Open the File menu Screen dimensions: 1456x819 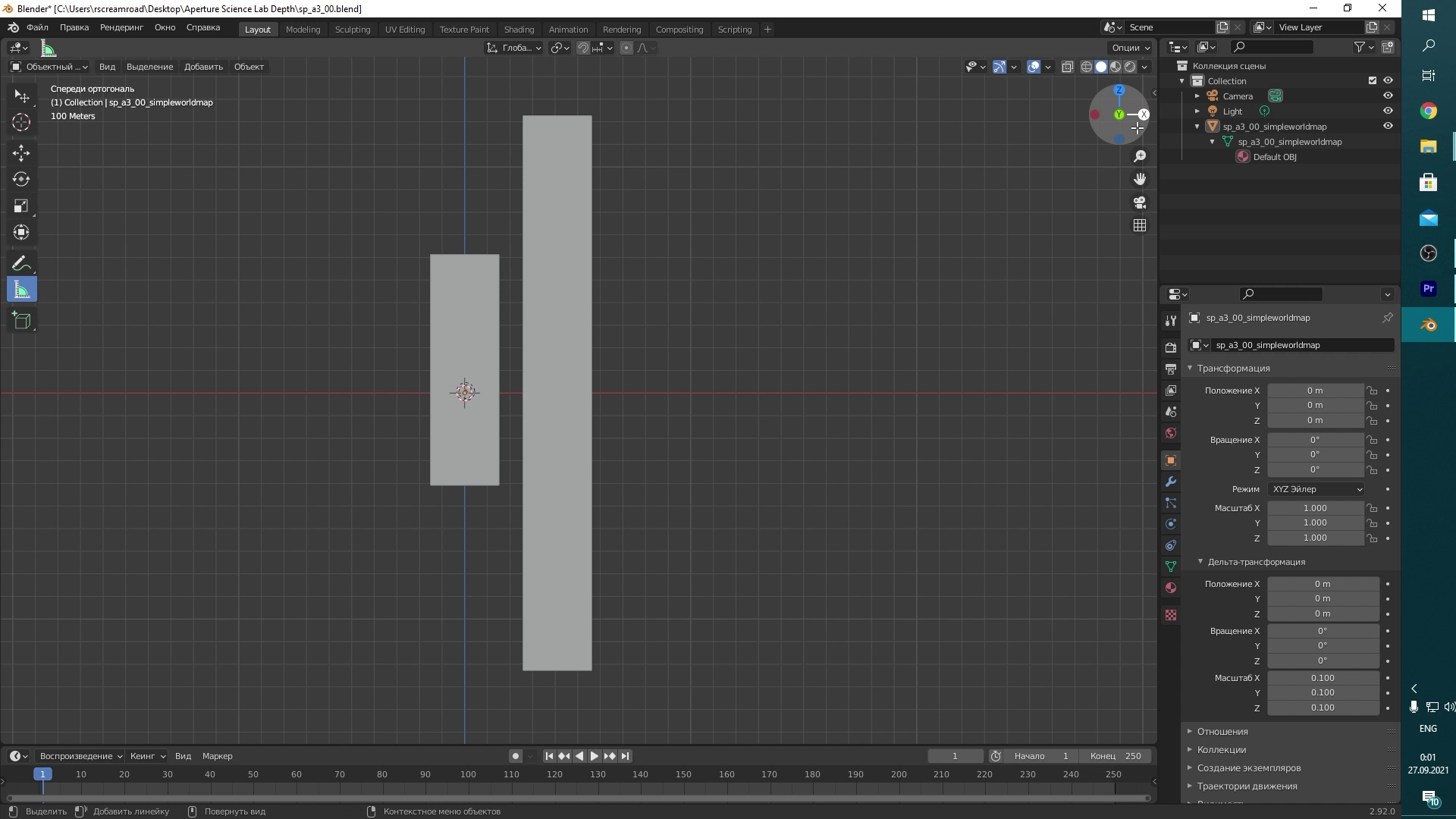click(37, 27)
